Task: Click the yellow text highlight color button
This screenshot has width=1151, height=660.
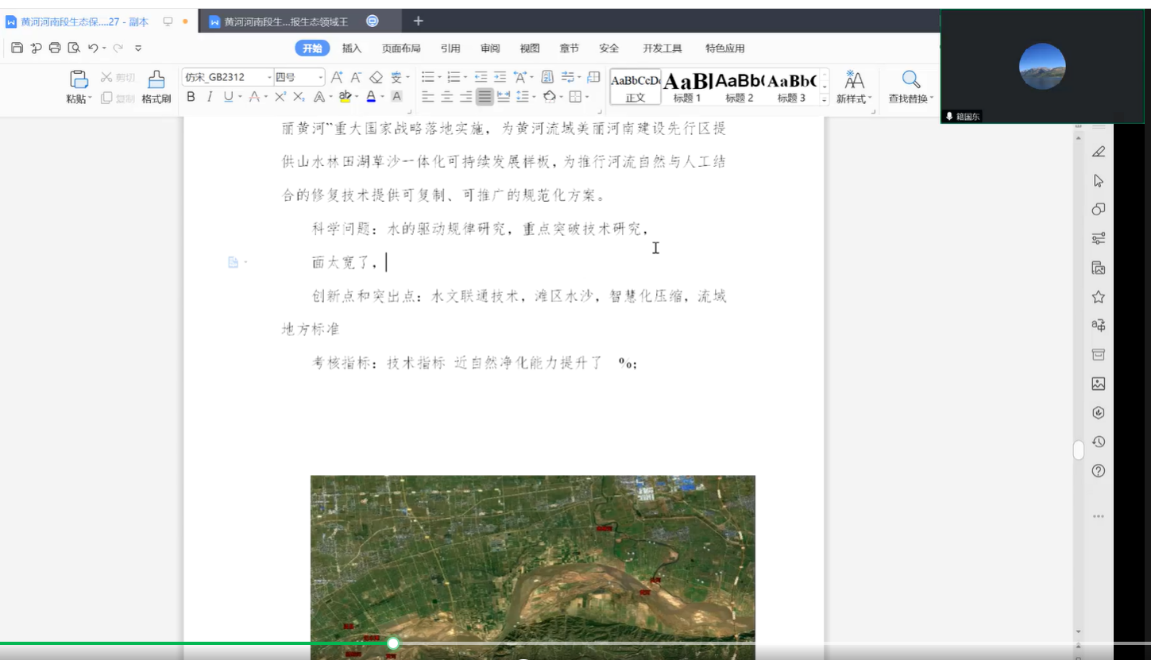Action: click(x=345, y=97)
